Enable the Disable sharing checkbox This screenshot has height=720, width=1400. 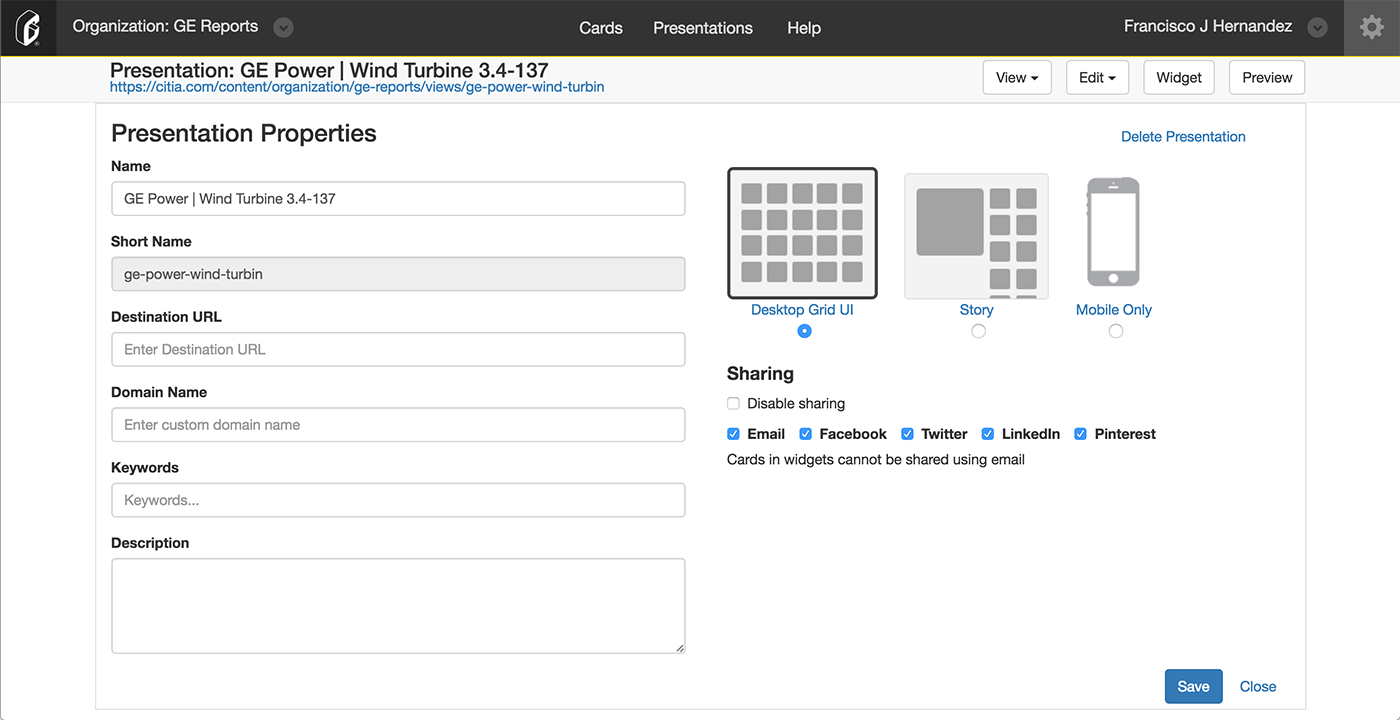click(733, 404)
